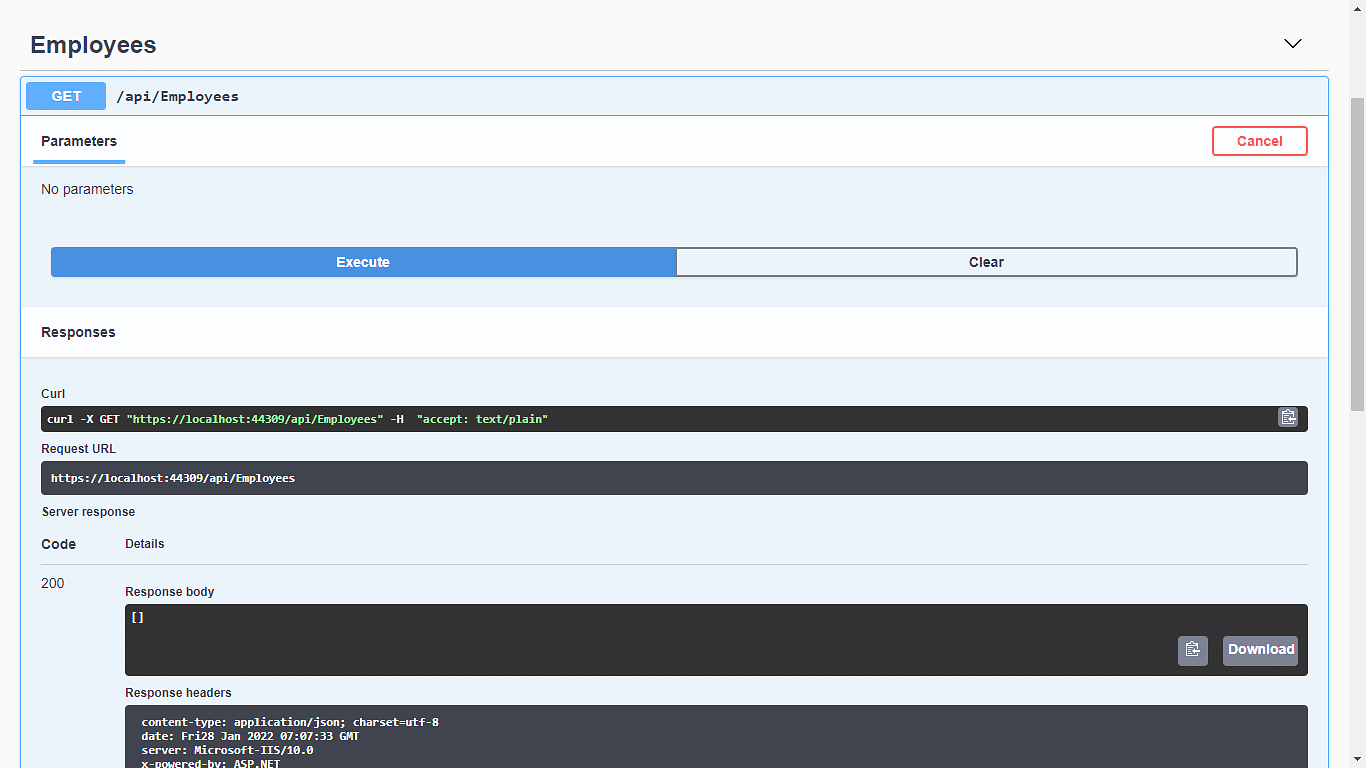Click the Clear button

tap(986, 262)
